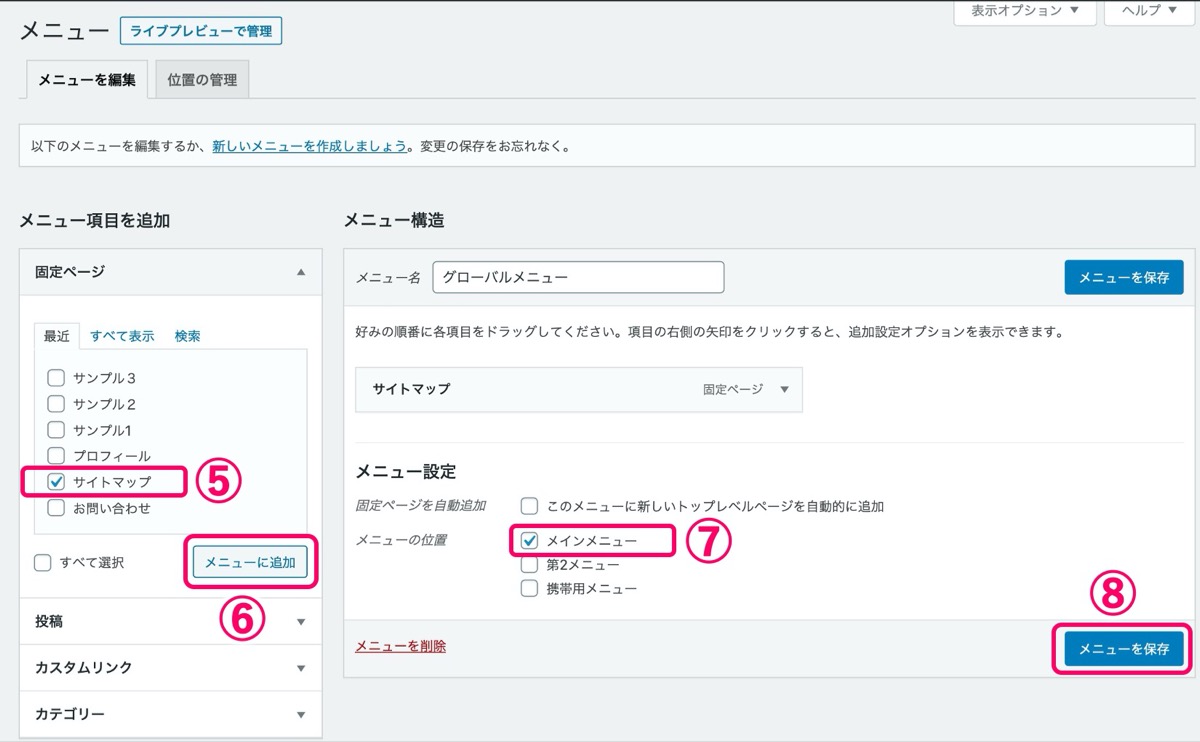Click top メニューを保存 button beside menu name

(1124, 277)
